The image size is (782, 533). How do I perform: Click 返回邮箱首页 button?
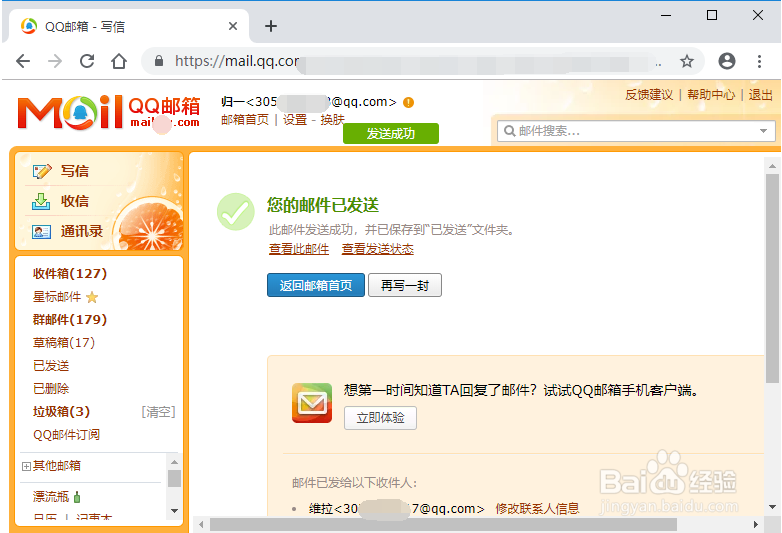pos(316,285)
